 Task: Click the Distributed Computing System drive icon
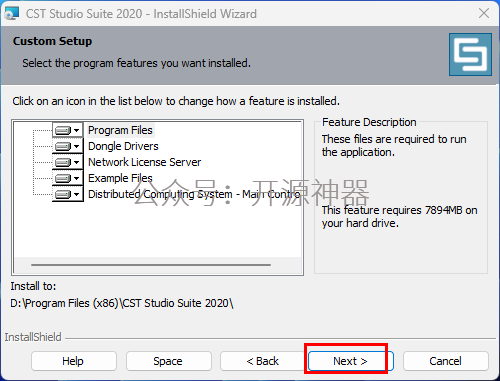[x=63, y=194]
